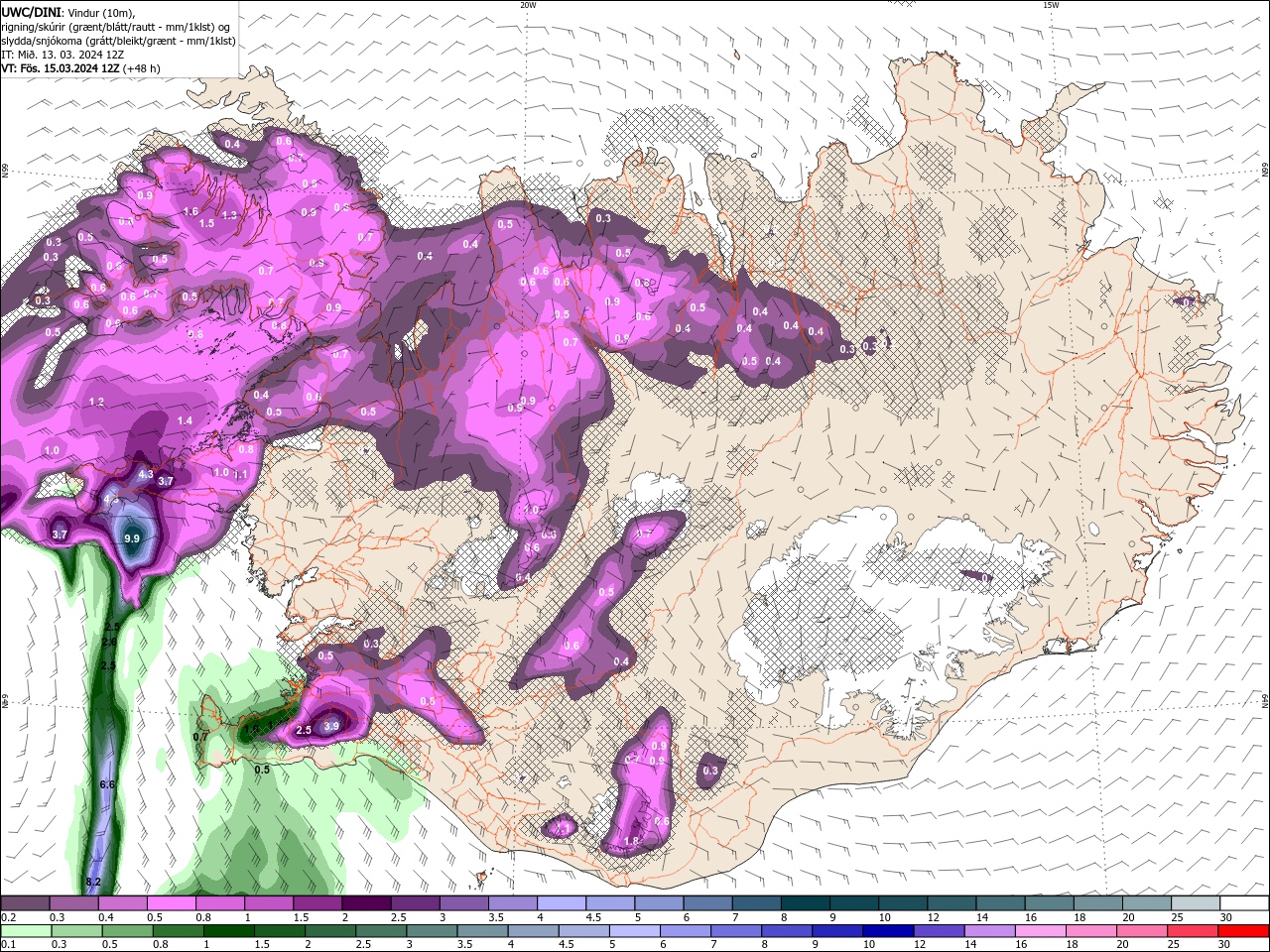Click bottom legend swatch between 0.1 and 0.3

pyautogui.click(x=25, y=930)
